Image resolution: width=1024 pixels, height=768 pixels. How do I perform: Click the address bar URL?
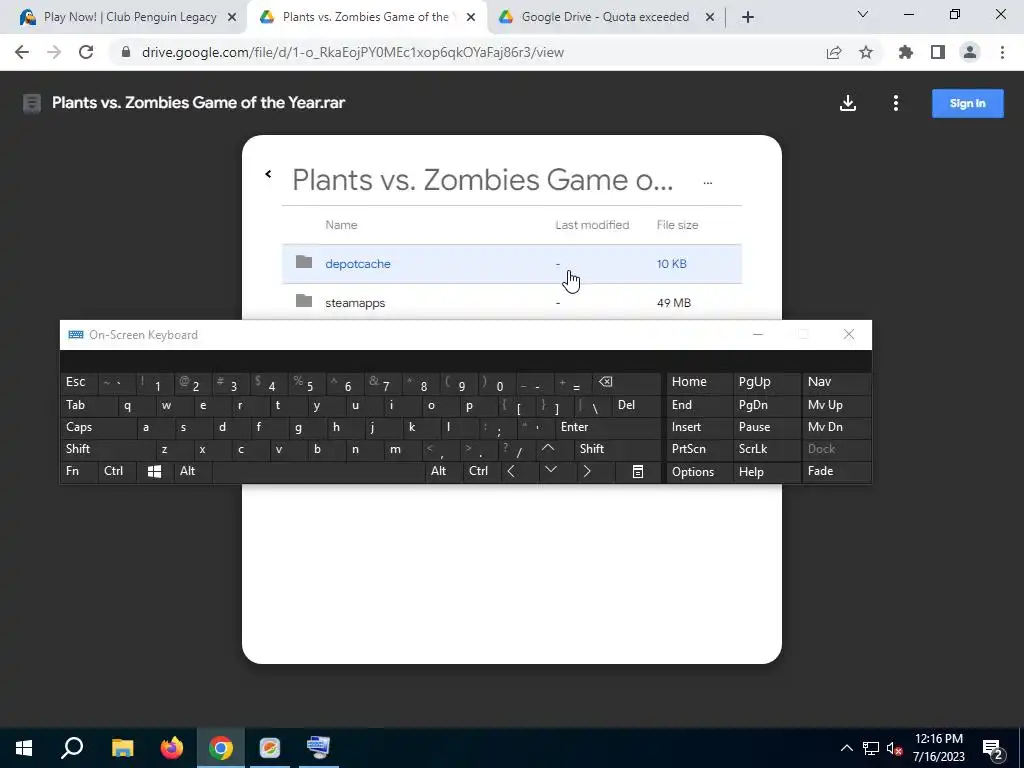[x=353, y=52]
